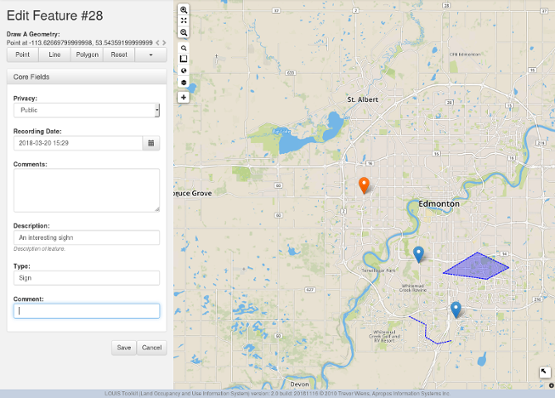Click the 'Edmonton' city label on map
555x398 pixels.
point(439,204)
